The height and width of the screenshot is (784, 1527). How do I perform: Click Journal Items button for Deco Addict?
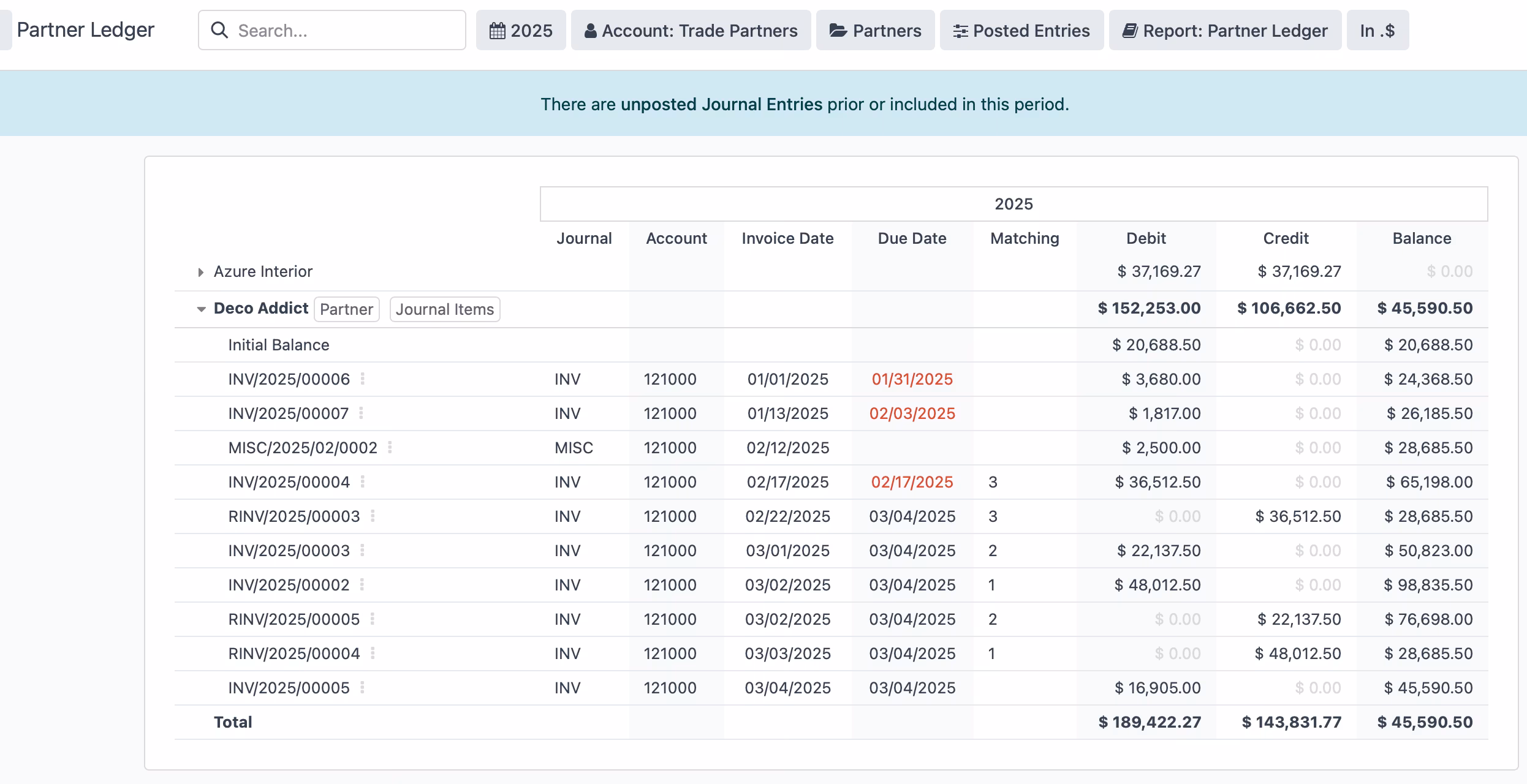pos(445,309)
